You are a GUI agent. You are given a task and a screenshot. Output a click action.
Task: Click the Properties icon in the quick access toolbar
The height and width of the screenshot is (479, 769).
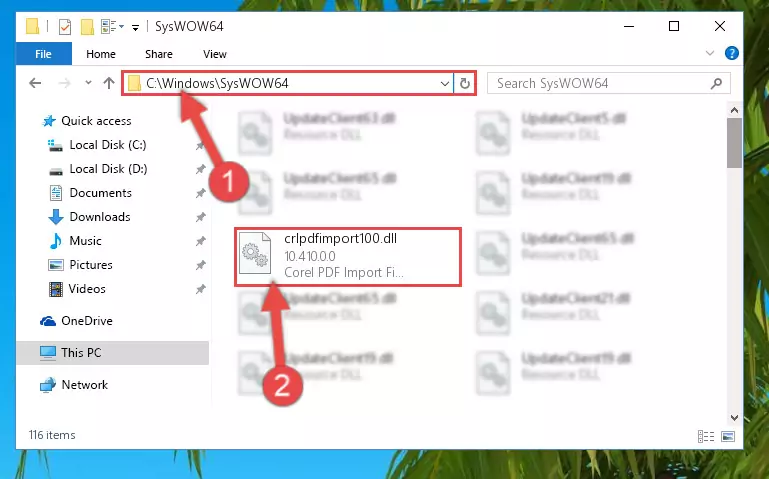click(x=65, y=26)
